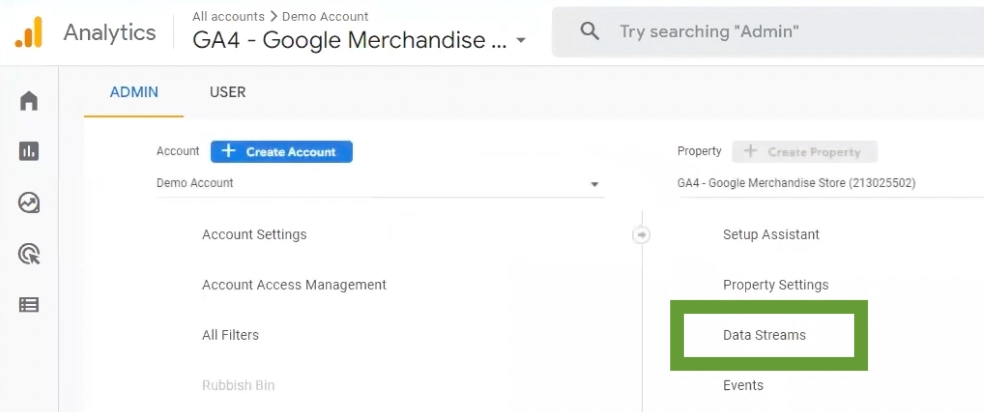984x412 pixels.
Task: Open the Events entry
Action: point(743,385)
